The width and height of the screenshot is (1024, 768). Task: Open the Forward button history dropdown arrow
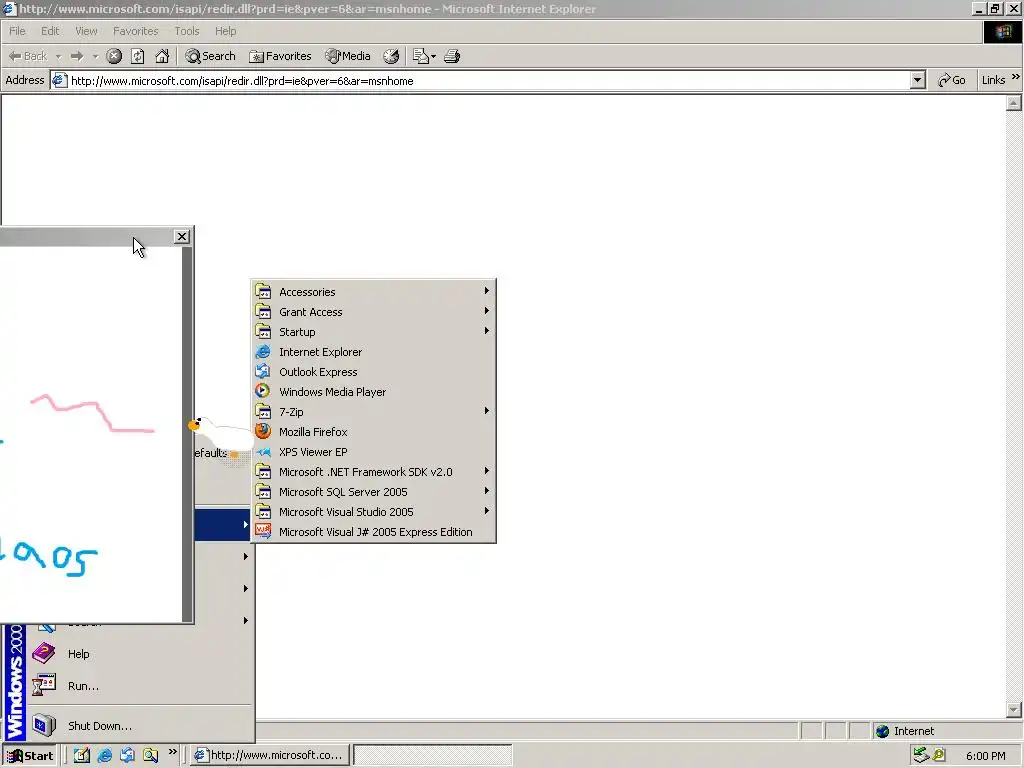(95, 56)
